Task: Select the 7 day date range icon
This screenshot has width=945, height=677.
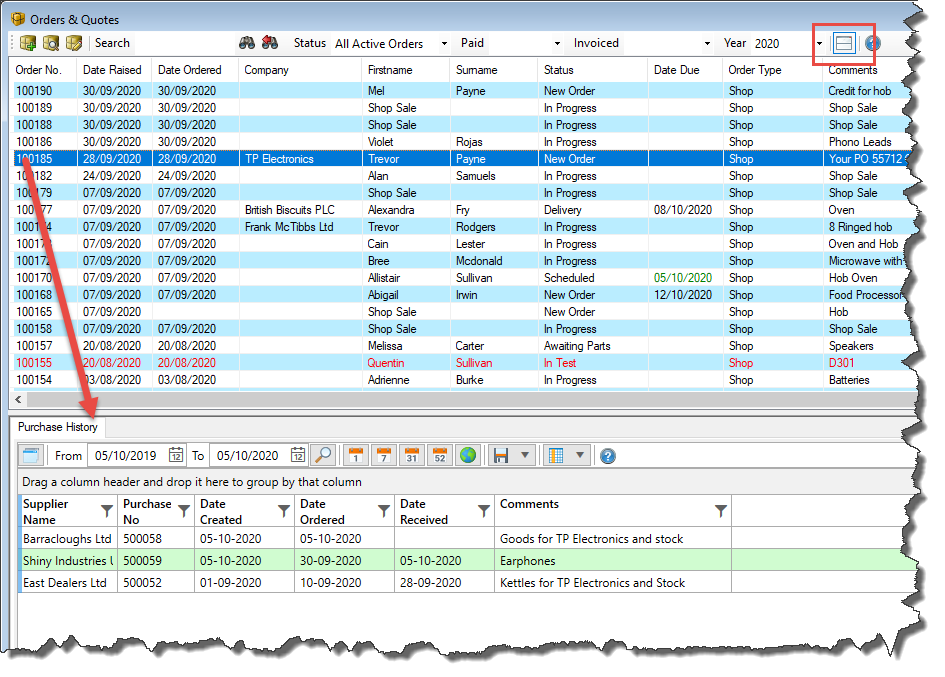Action: [383, 456]
